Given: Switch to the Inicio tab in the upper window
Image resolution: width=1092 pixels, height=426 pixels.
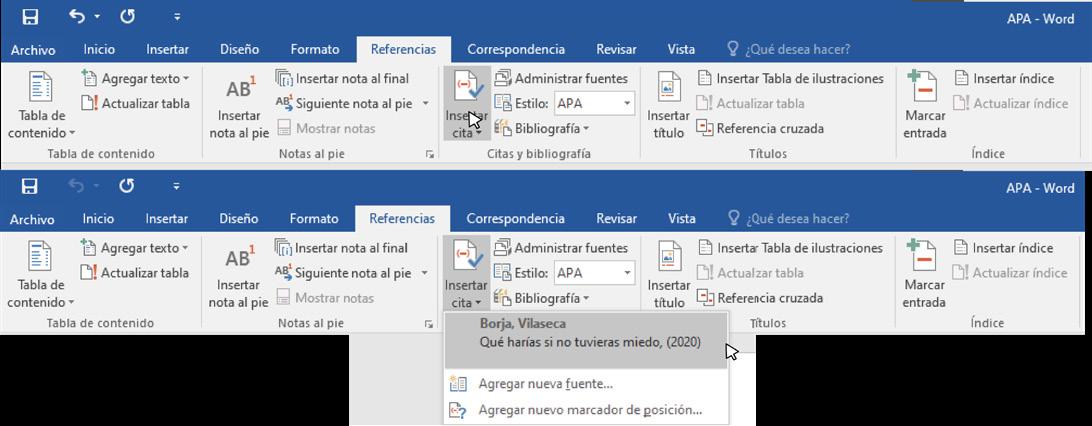Looking at the screenshot, I should coord(99,49).
